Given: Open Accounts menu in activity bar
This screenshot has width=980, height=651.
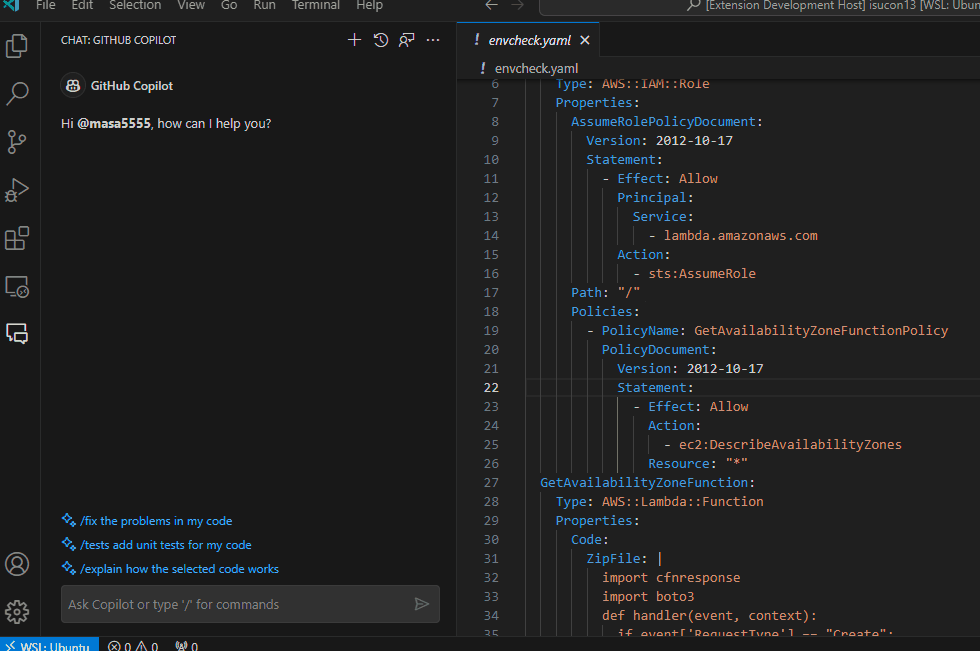Looking at the screenshot, I should pyautogui.click(x=17, y=564).
